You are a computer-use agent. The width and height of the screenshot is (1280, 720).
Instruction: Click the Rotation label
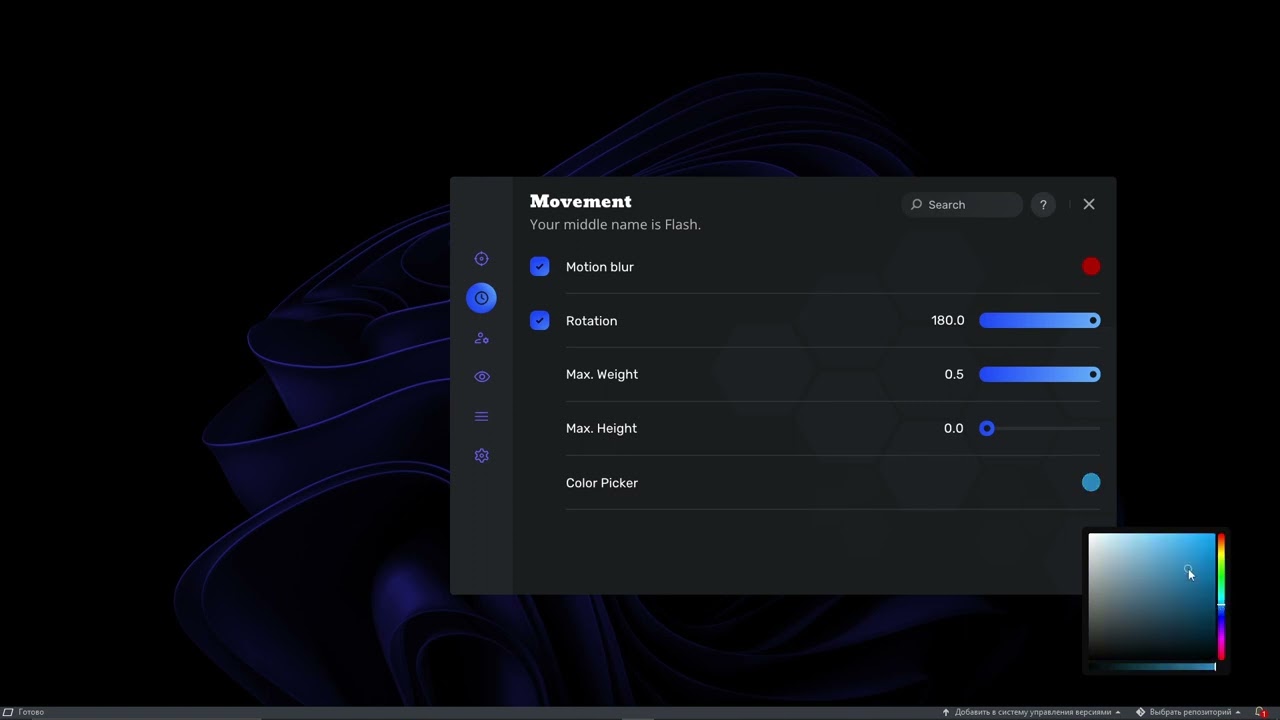point(592,321)
